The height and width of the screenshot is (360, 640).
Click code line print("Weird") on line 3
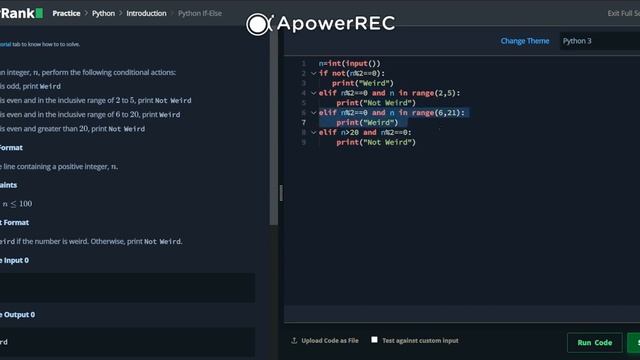[x=363, y=83]
